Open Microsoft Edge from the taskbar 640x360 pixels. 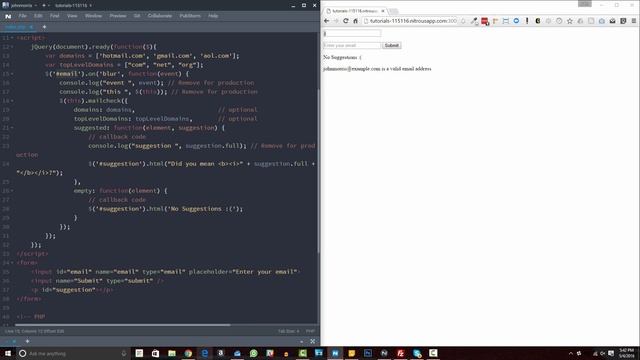click(x=204, y=353)
